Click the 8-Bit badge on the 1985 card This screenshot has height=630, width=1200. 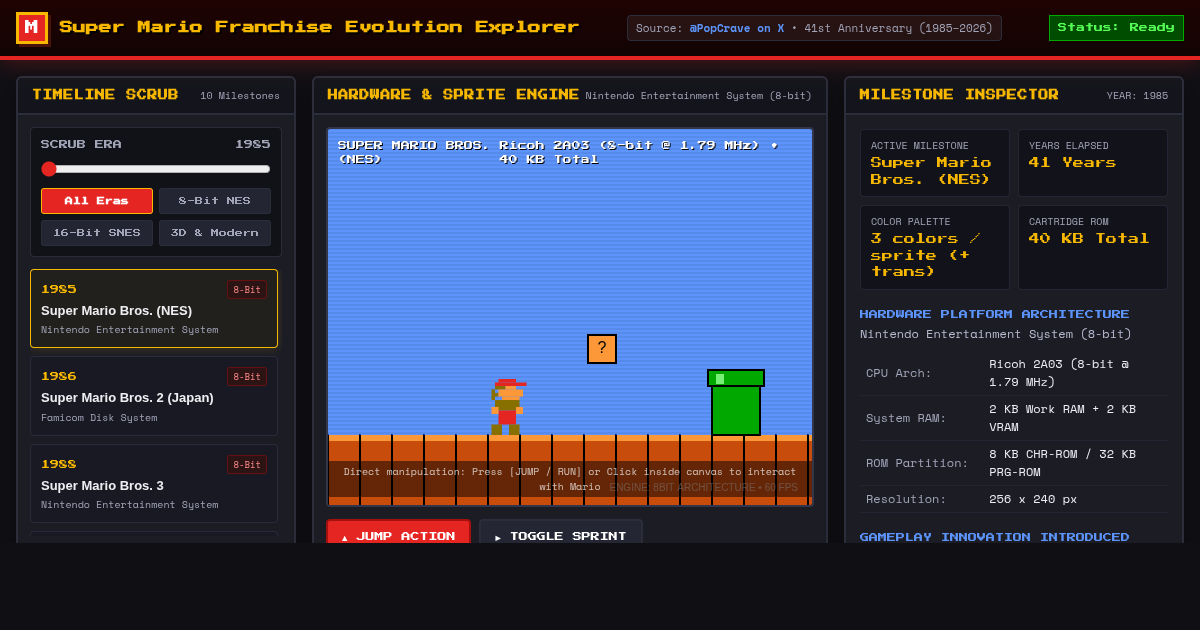(x=247, y=290)
